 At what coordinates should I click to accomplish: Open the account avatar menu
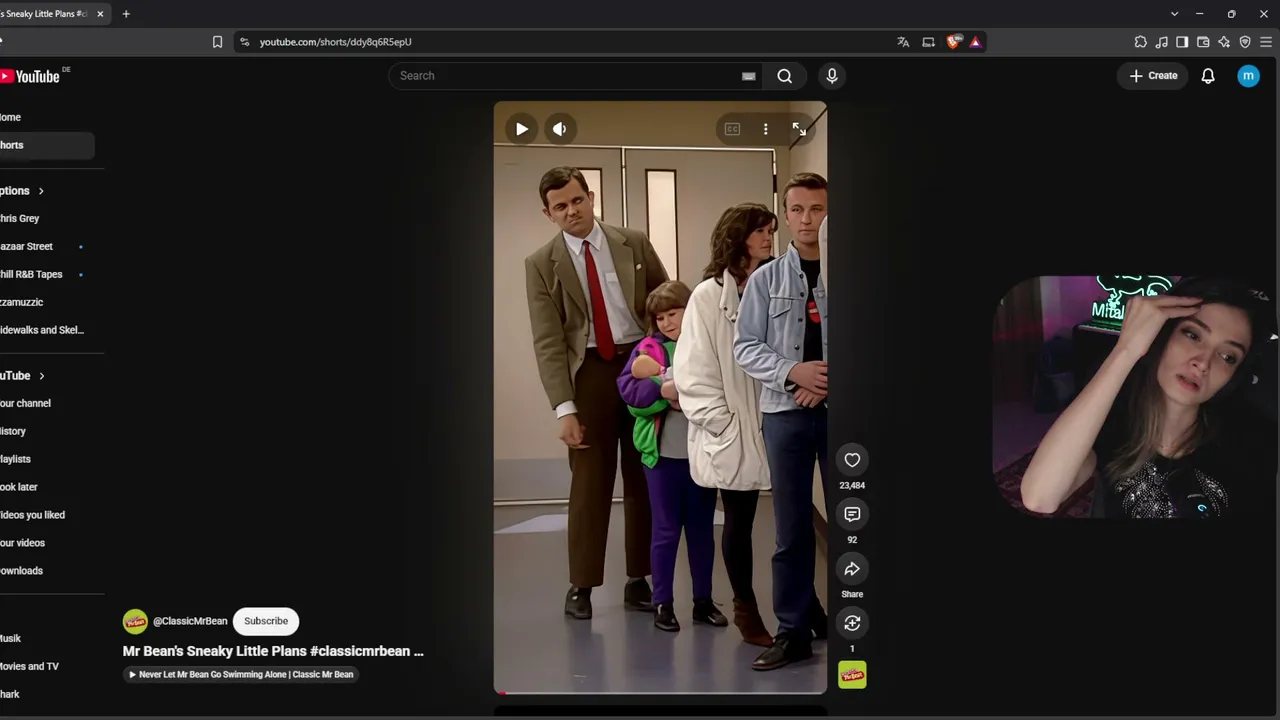click(1249, 76)
